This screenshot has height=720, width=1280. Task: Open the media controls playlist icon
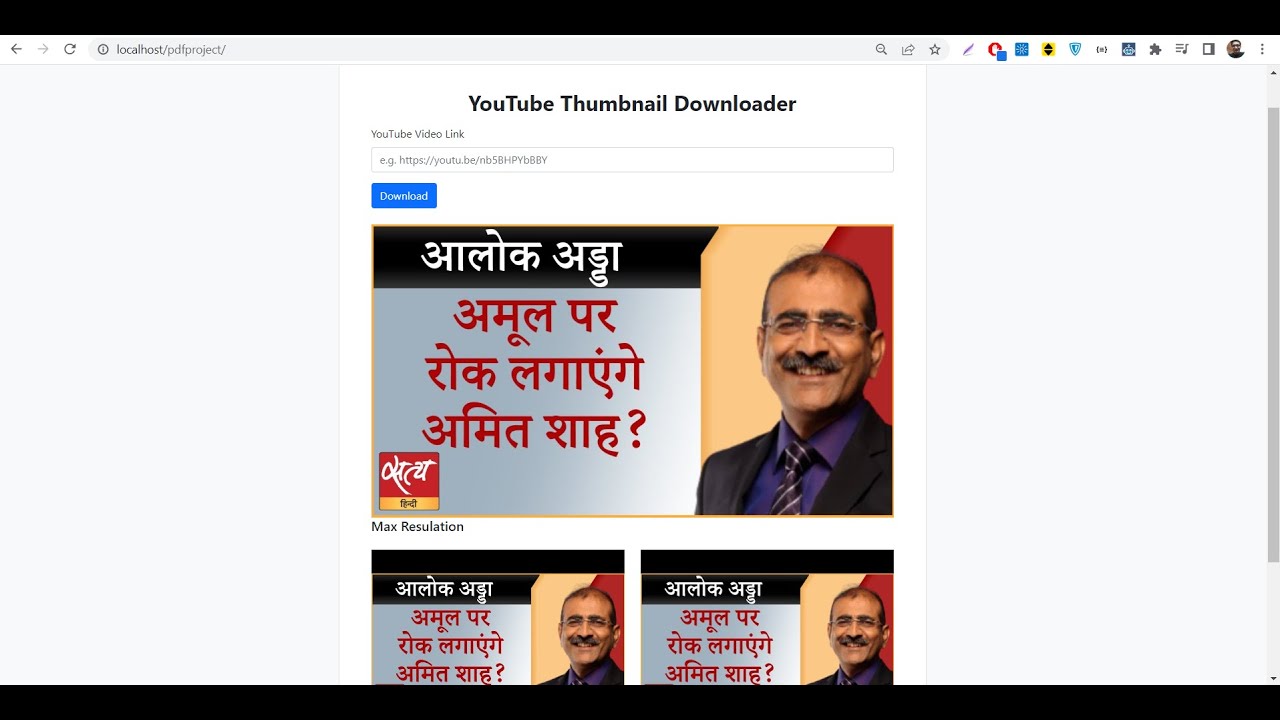[1182, 49]
